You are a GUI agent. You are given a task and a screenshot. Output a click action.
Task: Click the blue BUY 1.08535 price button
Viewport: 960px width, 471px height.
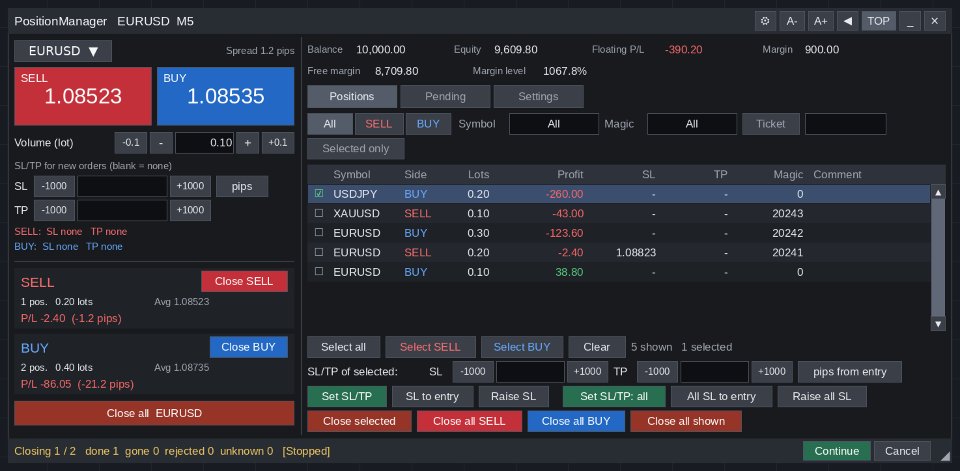[x=225, y=96]
